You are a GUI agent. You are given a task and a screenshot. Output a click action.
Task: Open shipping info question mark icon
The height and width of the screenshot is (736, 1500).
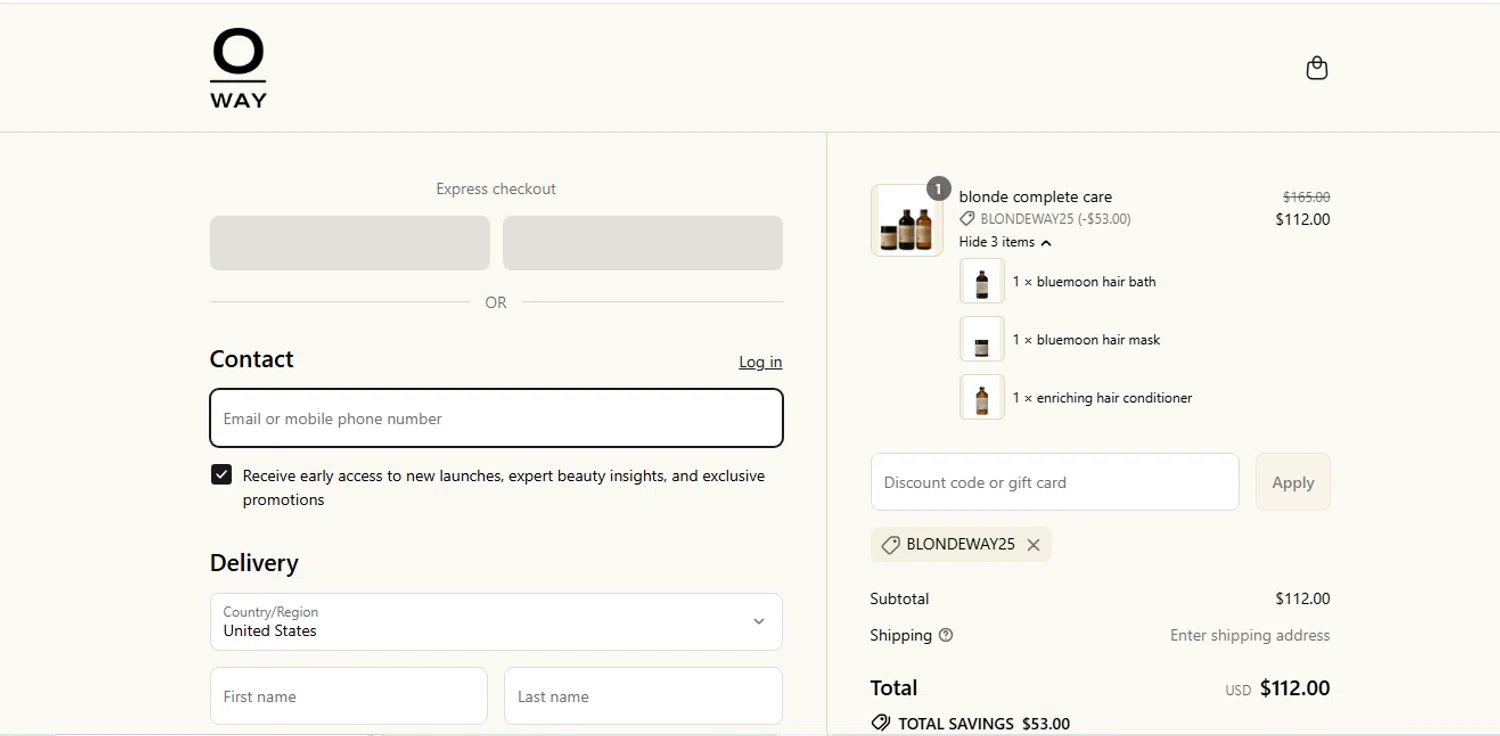pyautogui.click(x=946, y=635)
